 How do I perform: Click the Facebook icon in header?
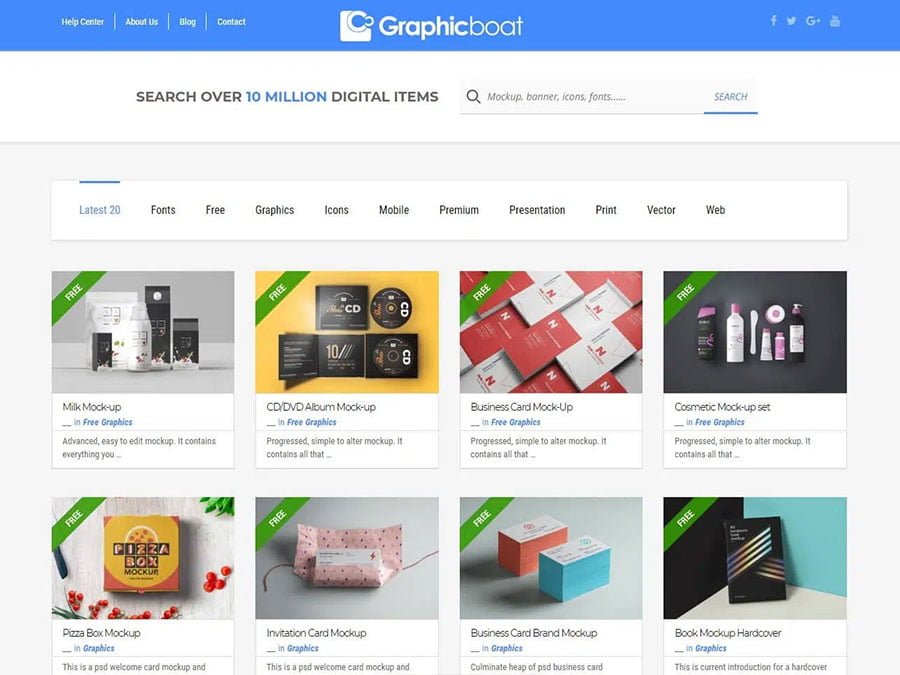pyautogui.click(x=773, y=21)
